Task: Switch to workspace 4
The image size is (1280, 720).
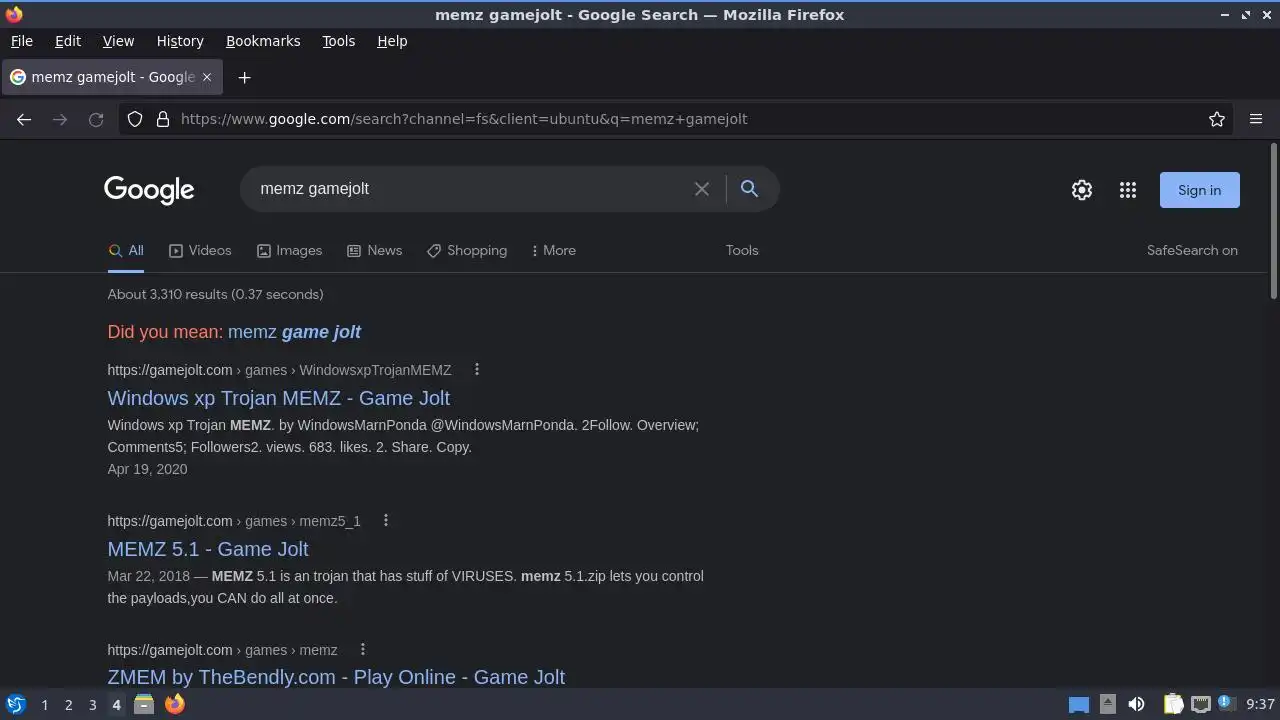Action: tap(116, 705)
